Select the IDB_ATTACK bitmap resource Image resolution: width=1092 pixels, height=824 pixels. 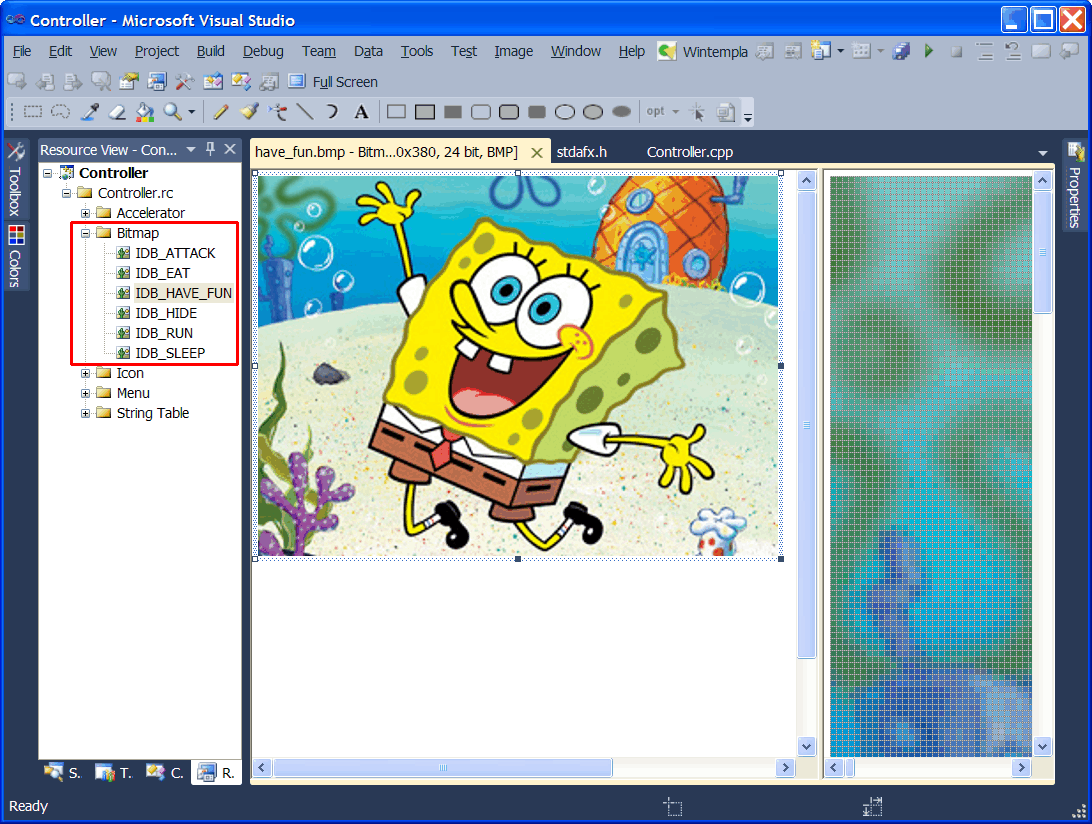pyautogui.click(x=175, y=253)
